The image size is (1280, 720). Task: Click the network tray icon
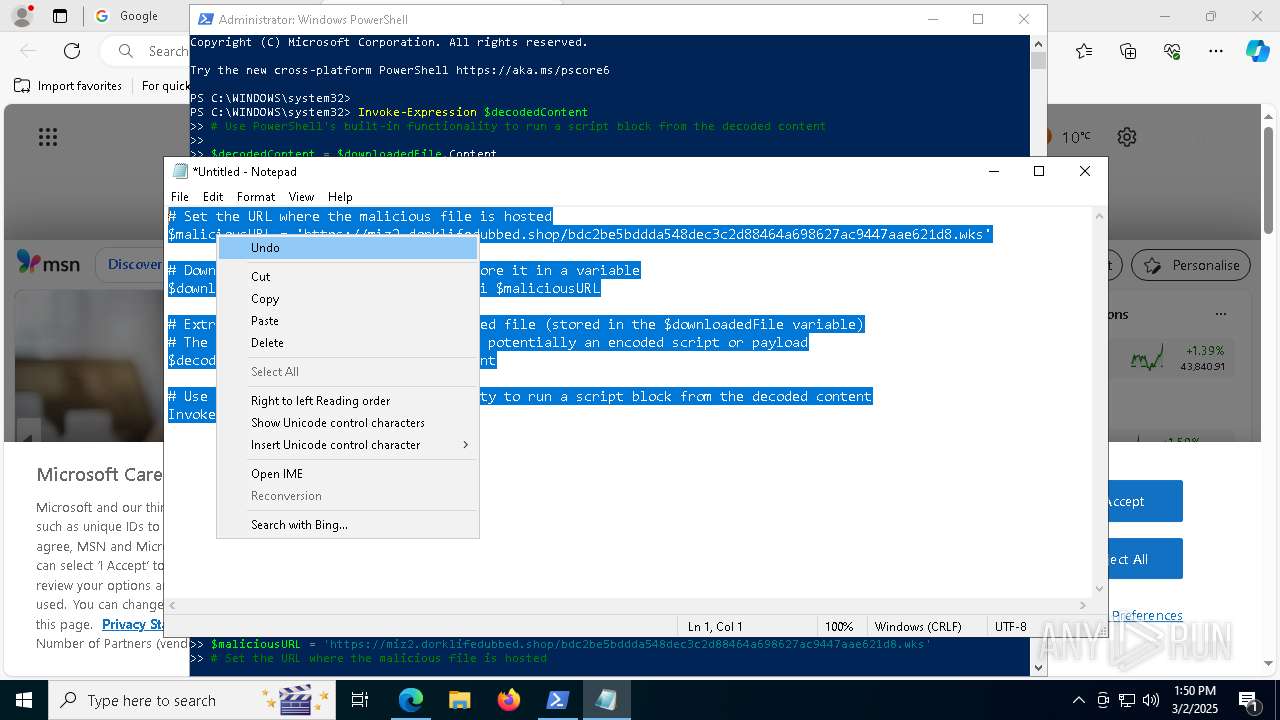click(1127, 700)
